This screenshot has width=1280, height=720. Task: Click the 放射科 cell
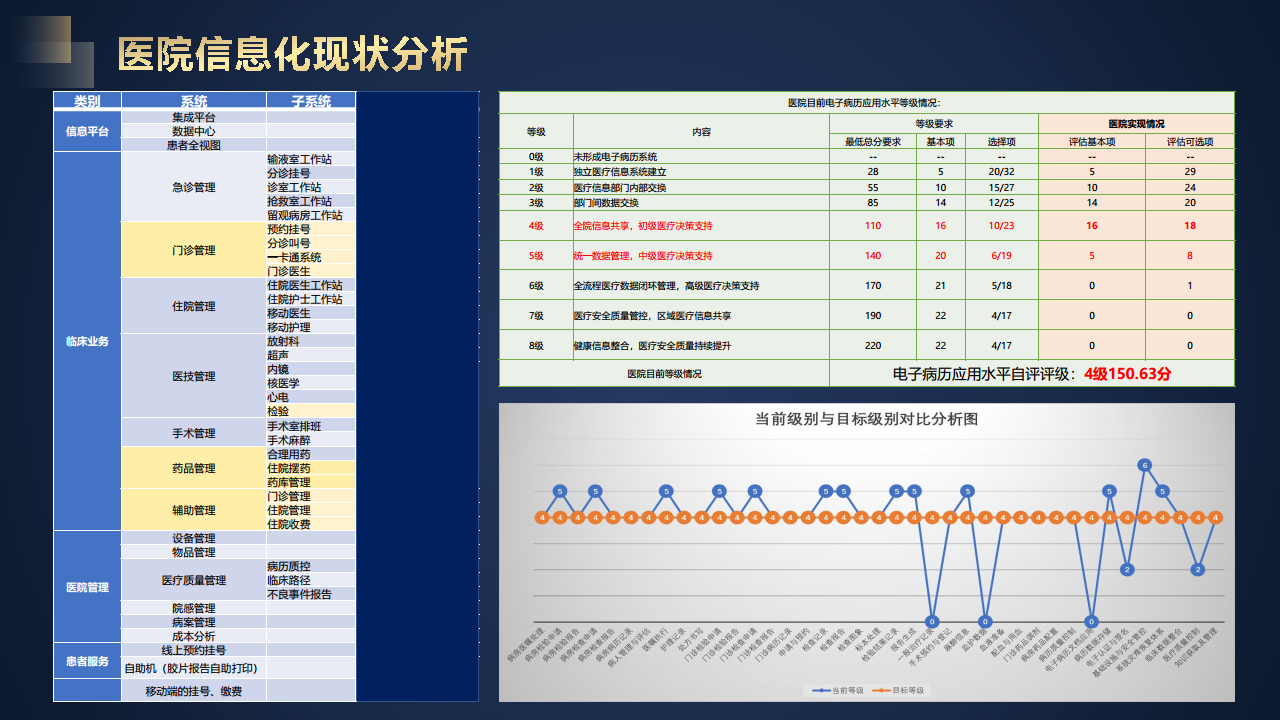(311, 341)
